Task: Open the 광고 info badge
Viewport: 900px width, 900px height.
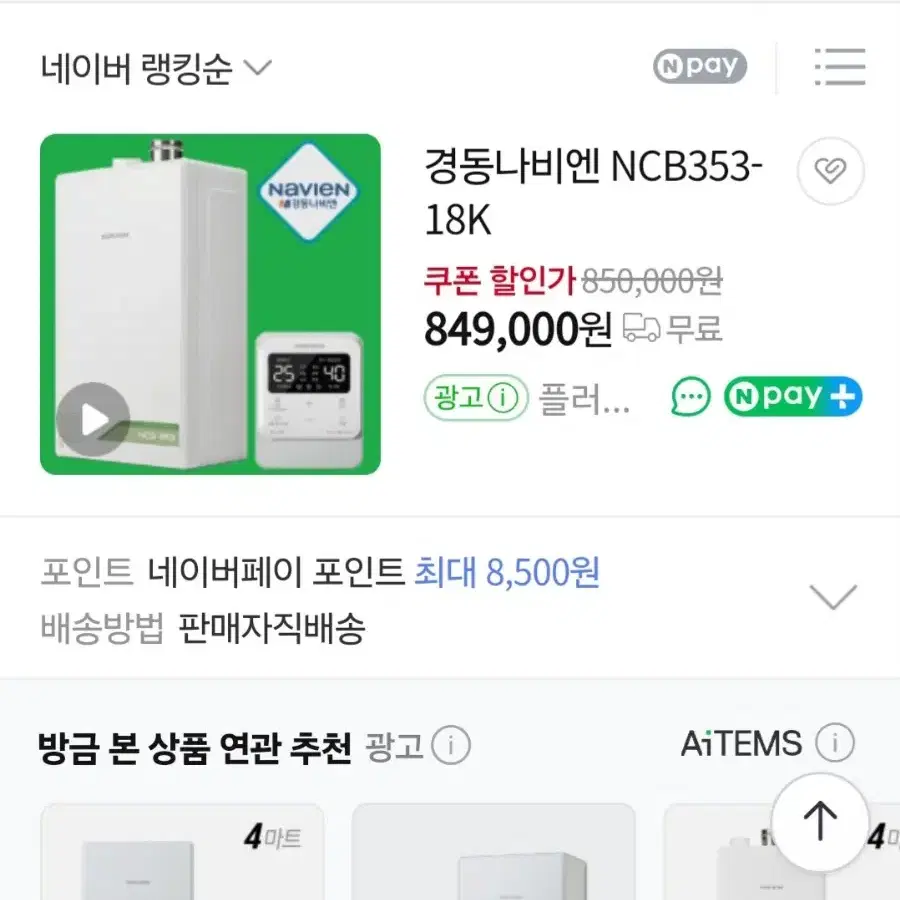Action: click(x=476, y=397)
